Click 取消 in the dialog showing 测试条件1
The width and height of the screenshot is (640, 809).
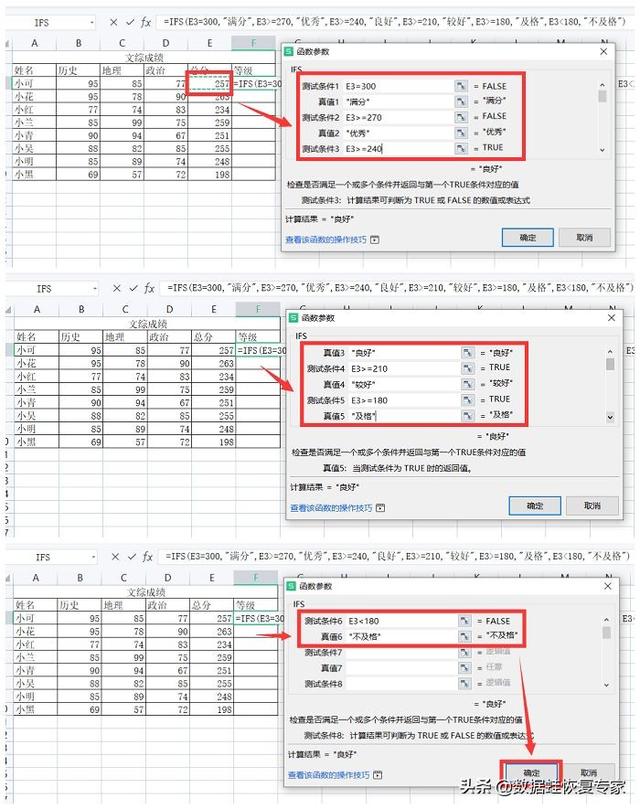click(585, 238)
